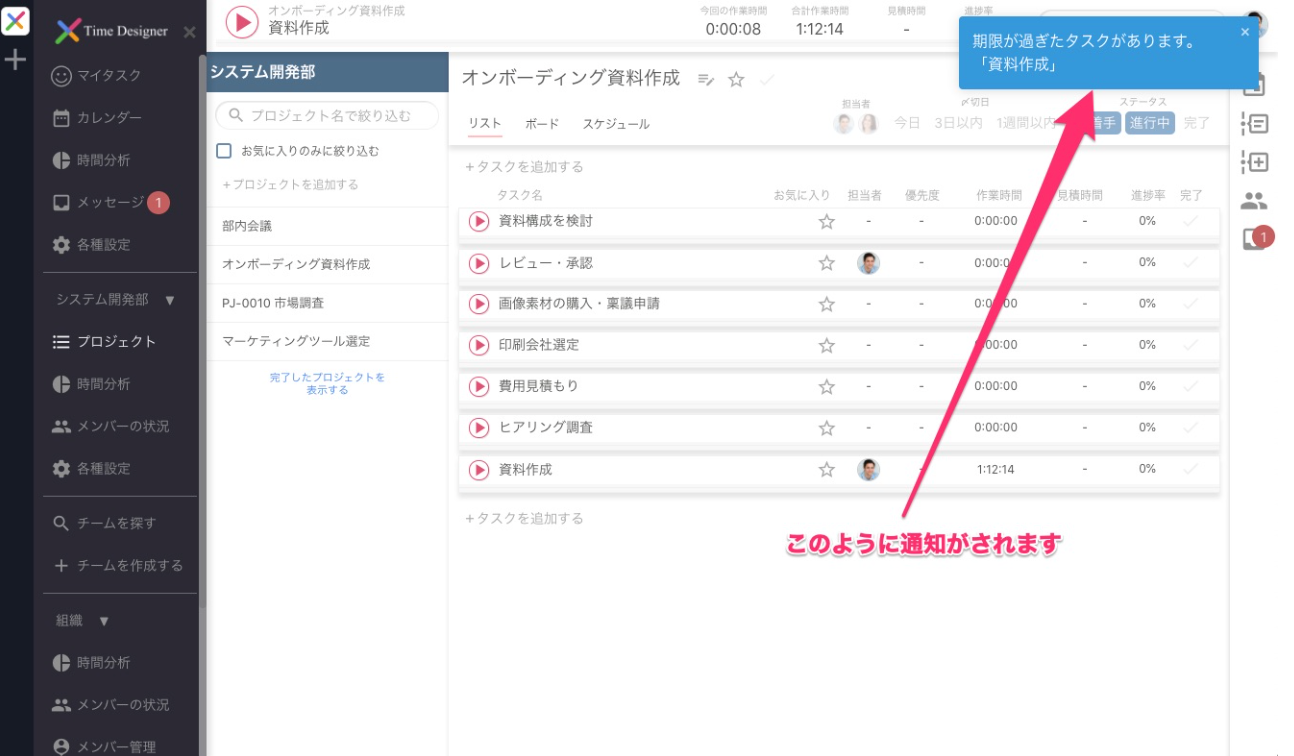This screenshot has height=756, width=1294.
Task: Open the edit icon beside オンボーディング資料作成 title
Action: 706,80
